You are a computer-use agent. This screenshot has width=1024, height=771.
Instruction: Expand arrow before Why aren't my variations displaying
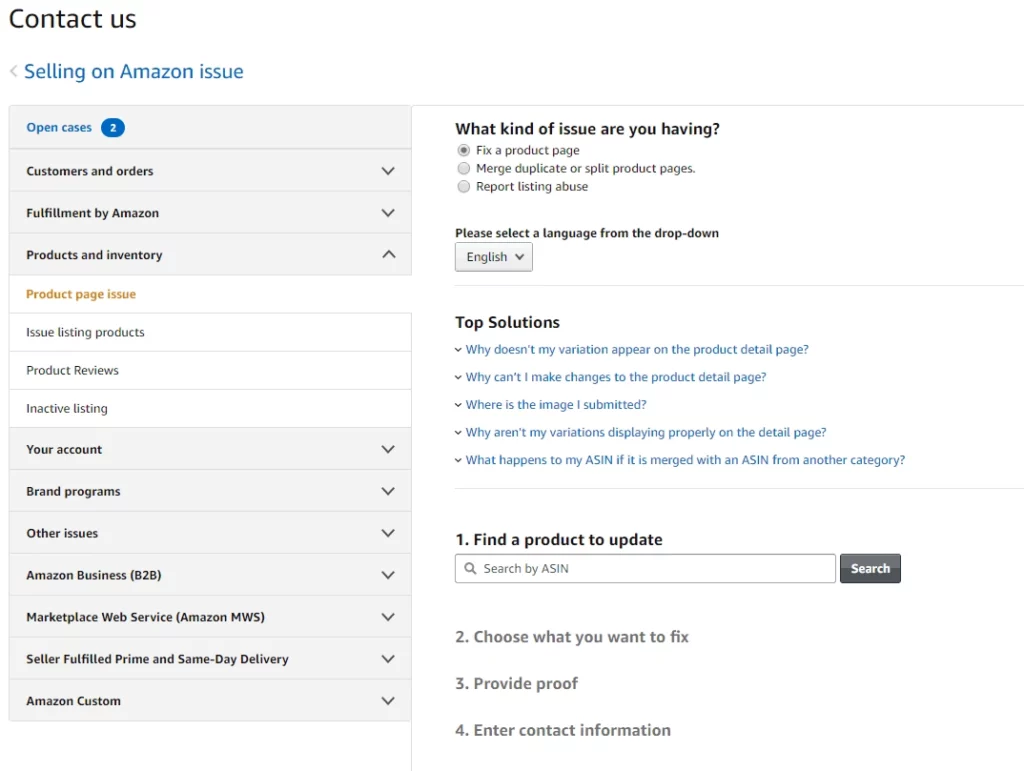point(458,433)
